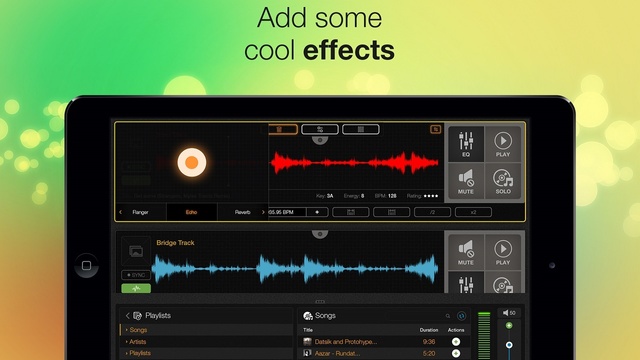Image resolution: width=640 pixels, height=360 pixels.
Task: Mute the top deck
Action: click(466, 181)
